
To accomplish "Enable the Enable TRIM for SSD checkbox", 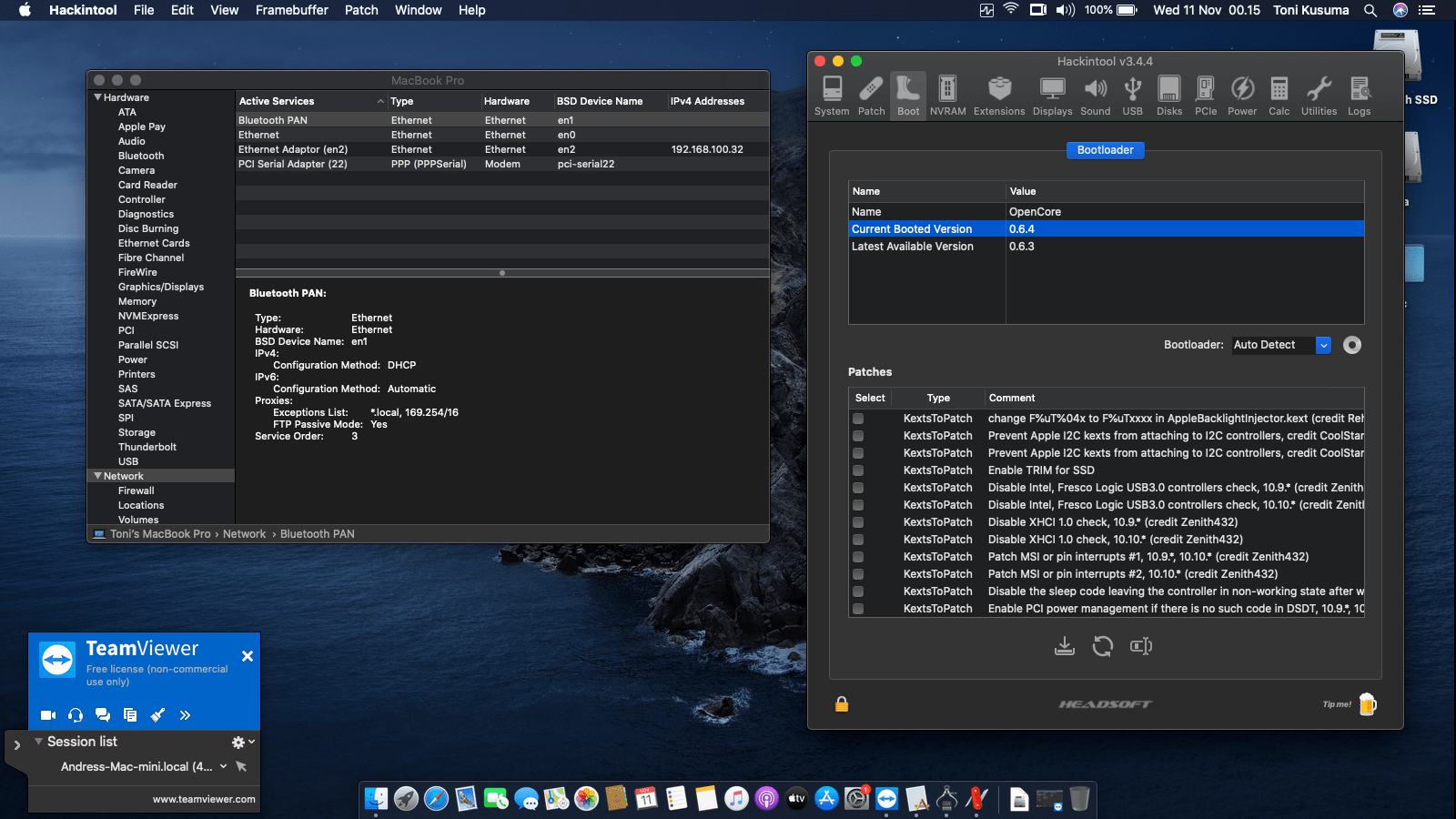I will click(858, 470).
